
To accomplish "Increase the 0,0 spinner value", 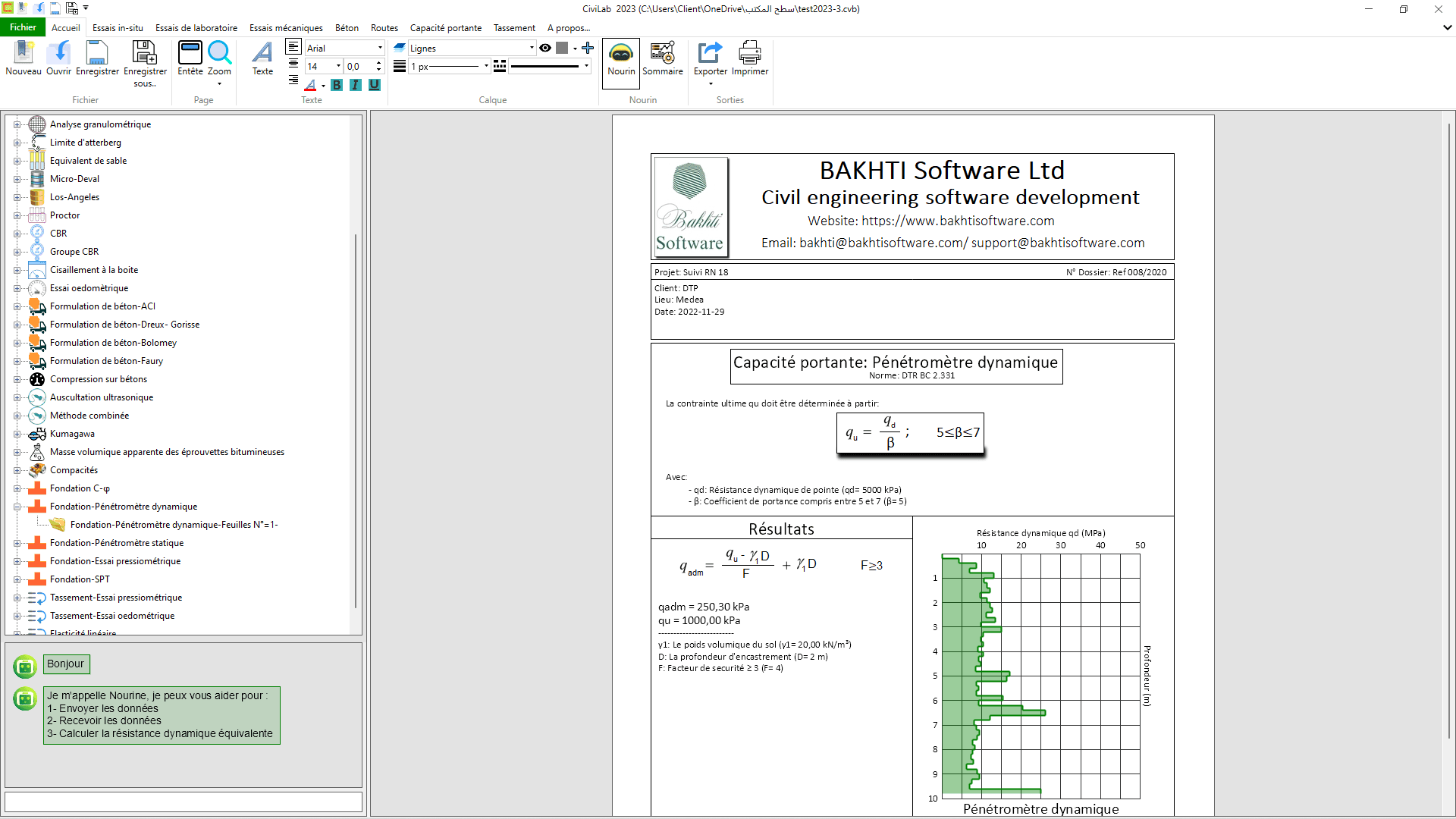I will coord(378,62).
